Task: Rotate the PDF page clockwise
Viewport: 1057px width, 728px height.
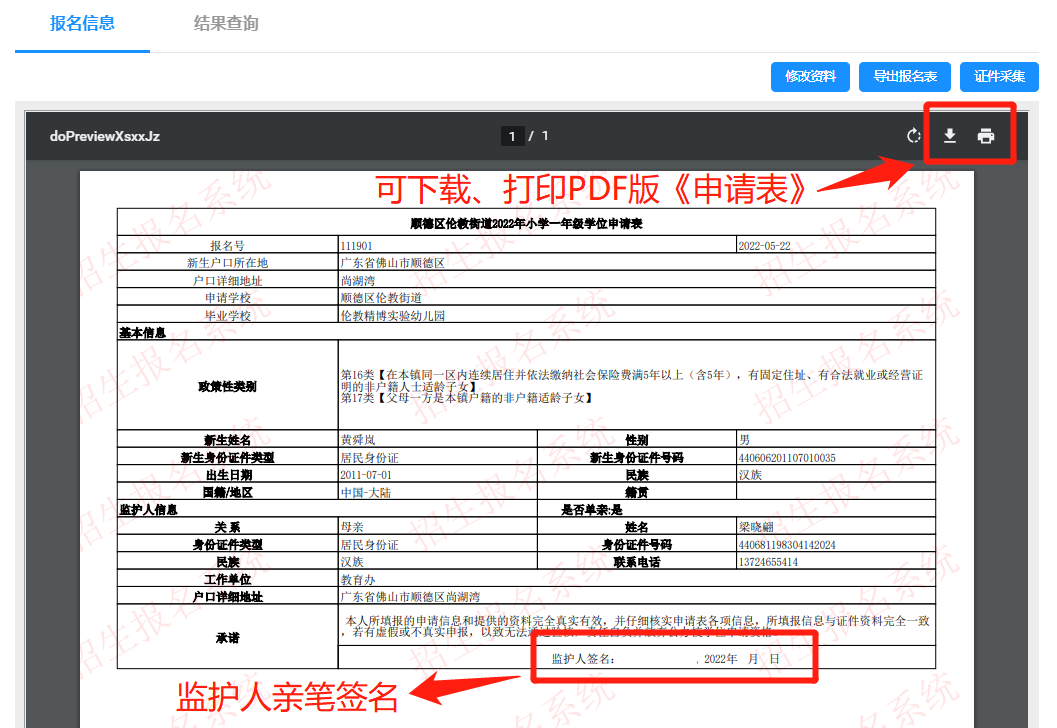Action: [x=913, y=136]
